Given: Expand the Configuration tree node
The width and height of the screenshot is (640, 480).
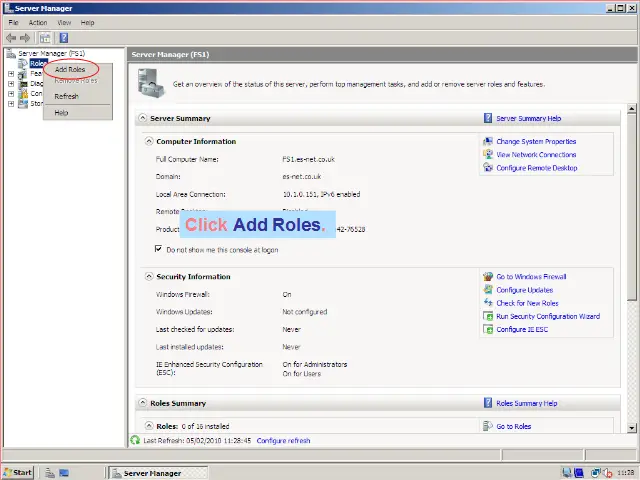Looking at the screenshot, I should [11, 93].
